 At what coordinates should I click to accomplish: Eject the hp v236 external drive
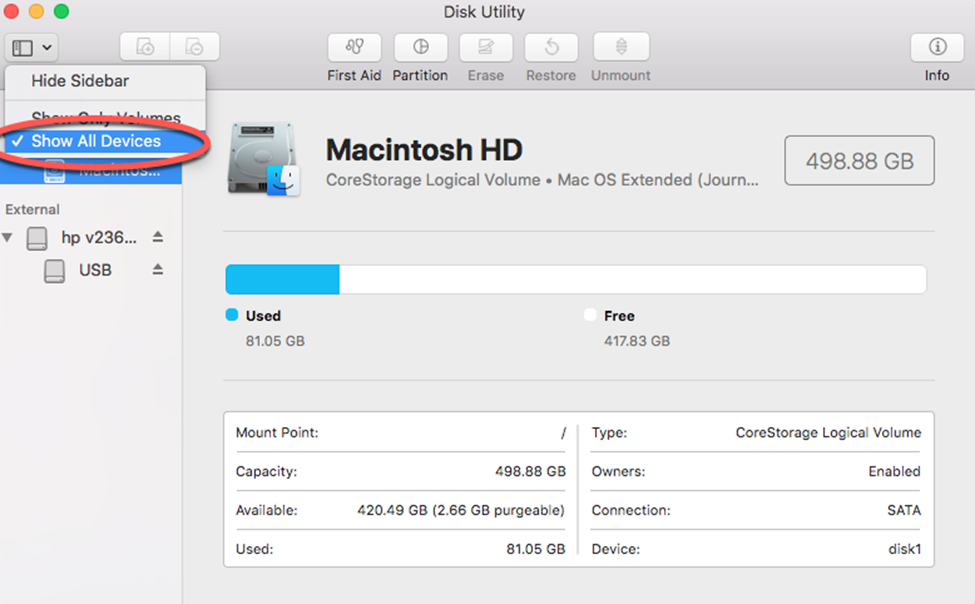[157, 237]
